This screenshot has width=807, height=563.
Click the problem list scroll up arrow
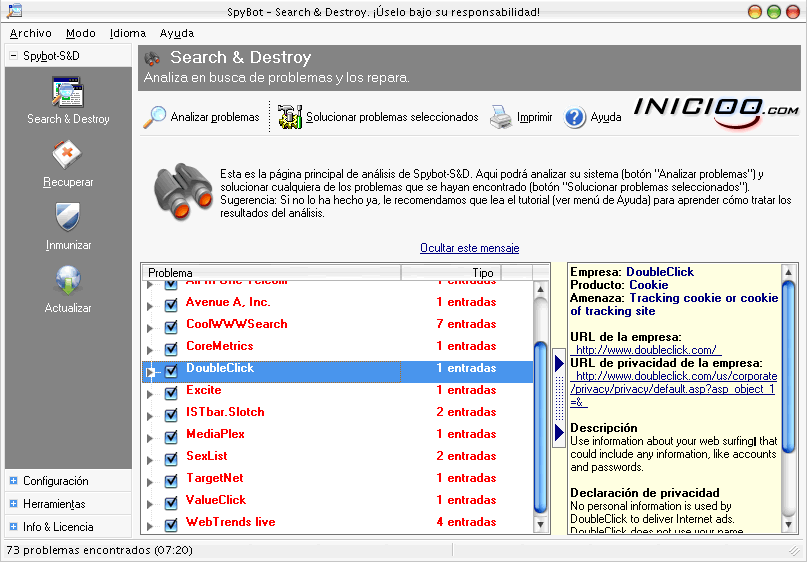[540, 289]
